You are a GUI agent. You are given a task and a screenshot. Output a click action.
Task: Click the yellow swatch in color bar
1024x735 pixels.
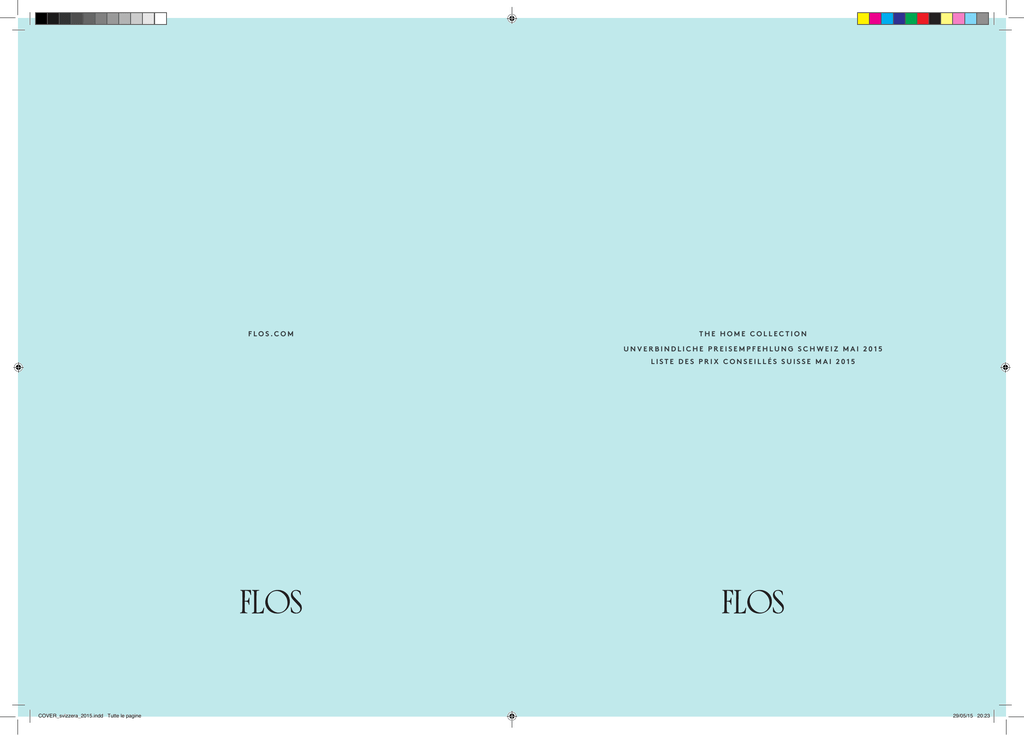coord(863,19)
